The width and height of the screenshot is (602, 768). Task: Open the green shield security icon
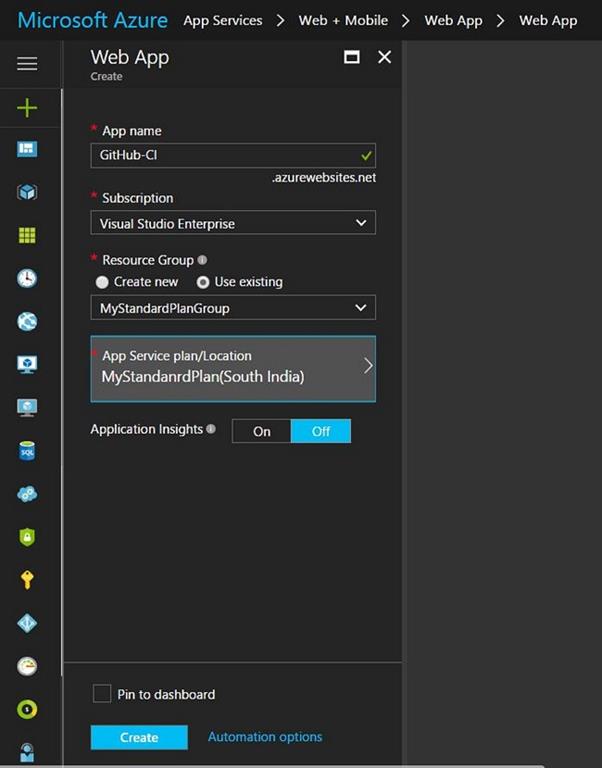point(27,537)
